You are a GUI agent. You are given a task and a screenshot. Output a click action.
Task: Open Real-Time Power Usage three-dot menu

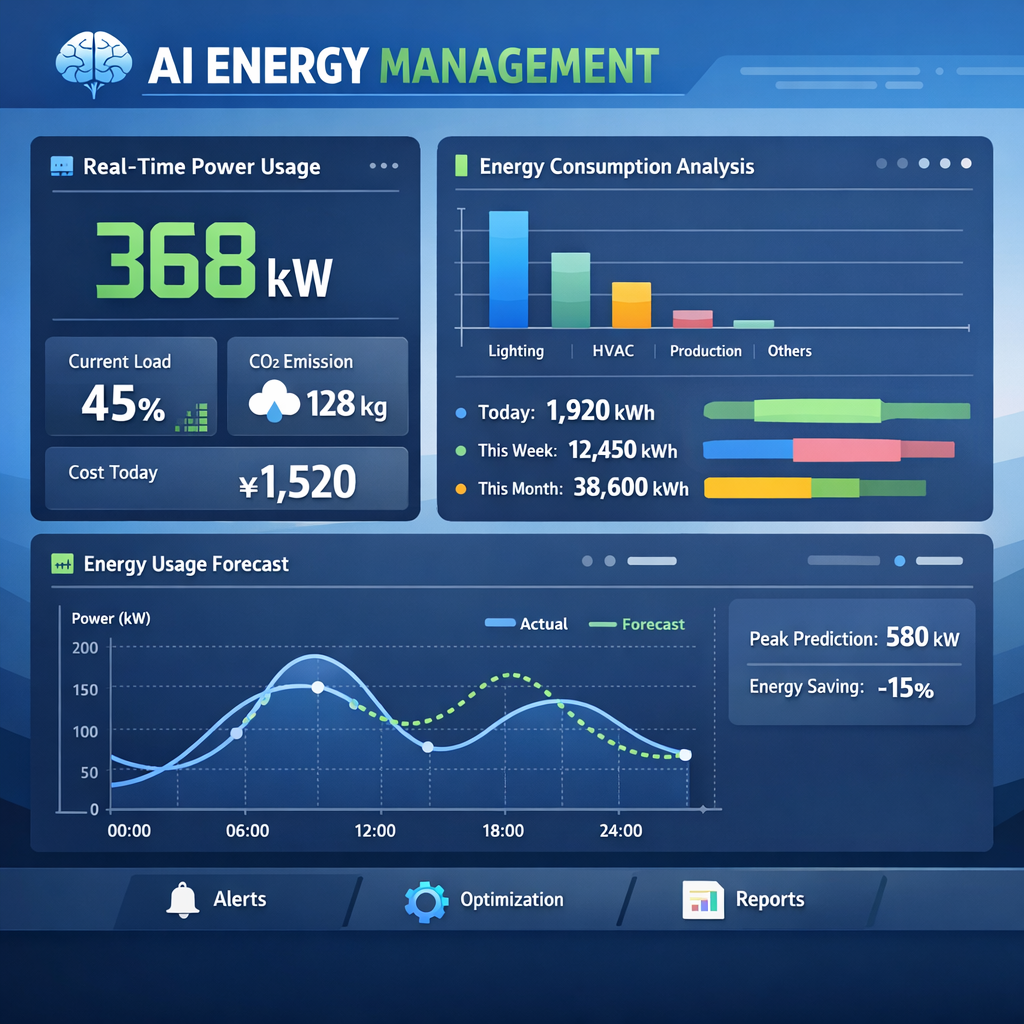(383, 166)
